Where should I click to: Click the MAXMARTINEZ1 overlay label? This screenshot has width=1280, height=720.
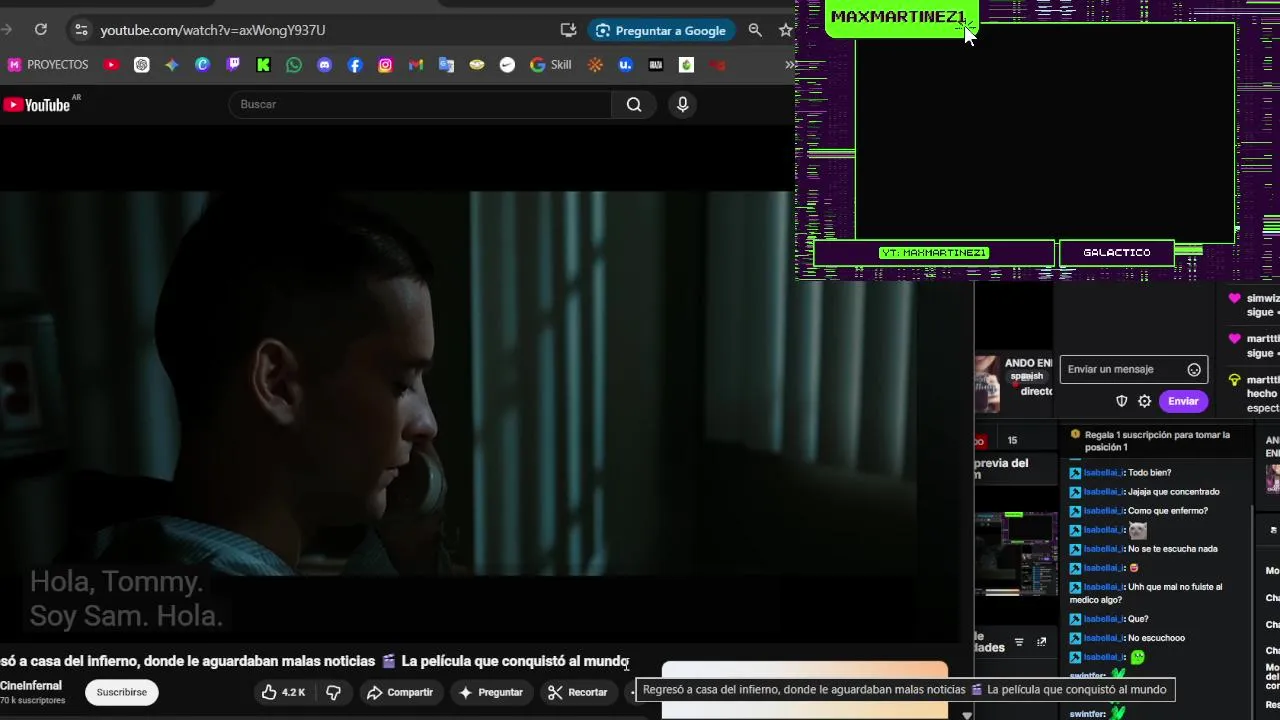pos(898,17)
